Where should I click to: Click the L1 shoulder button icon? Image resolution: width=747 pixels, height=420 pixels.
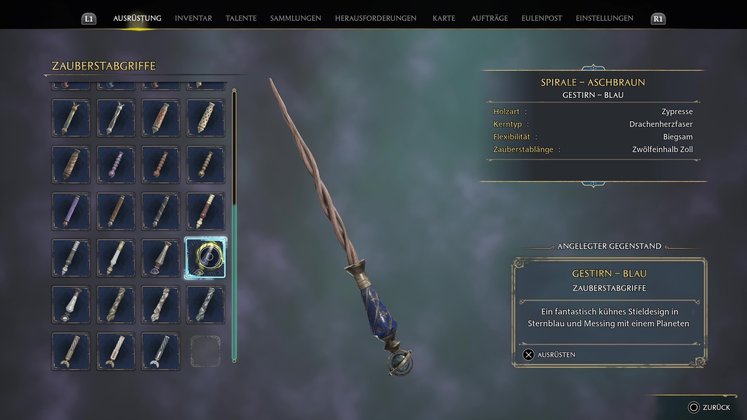pyautogui.click(x=89, y=19)
